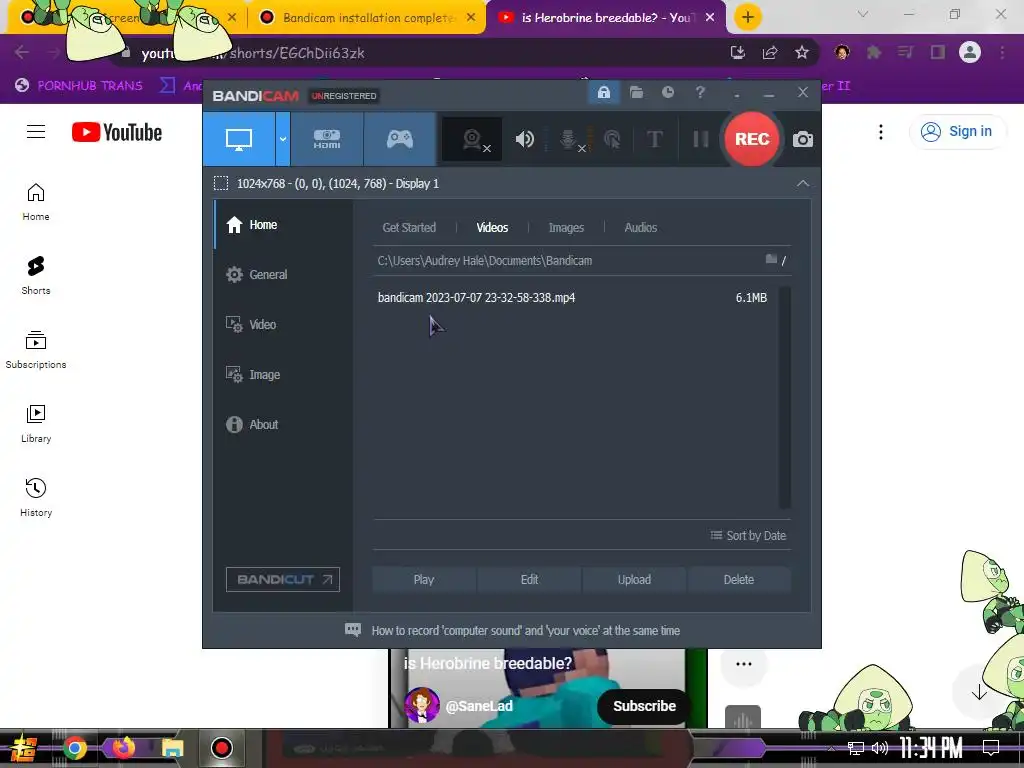Screen dimensions: 1024x768
Task: Open YouTube History in sidebar
Action: click(x=36, y=498)
